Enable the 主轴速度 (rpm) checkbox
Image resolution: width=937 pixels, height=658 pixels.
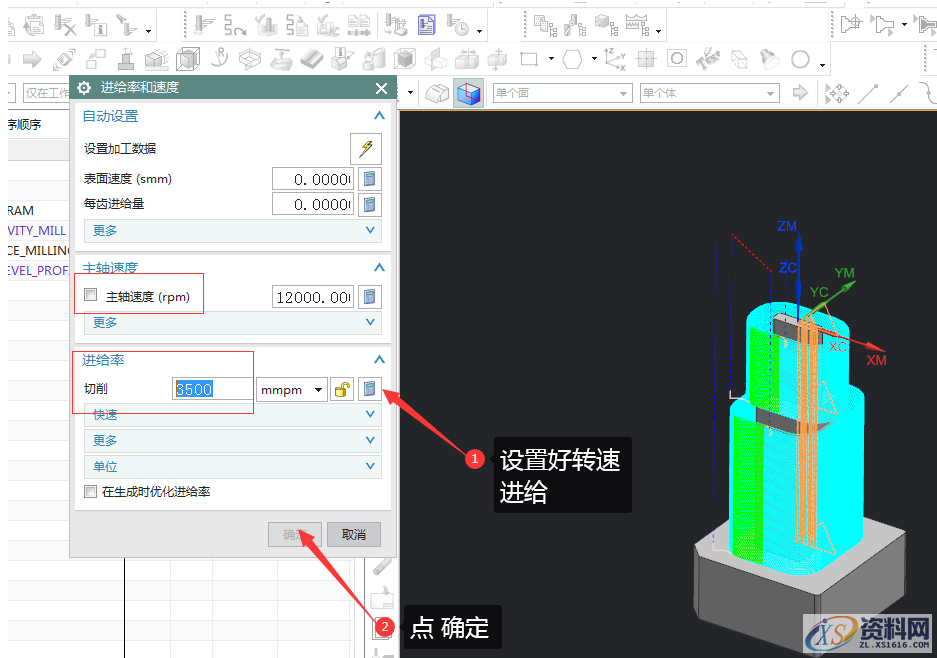91,296
